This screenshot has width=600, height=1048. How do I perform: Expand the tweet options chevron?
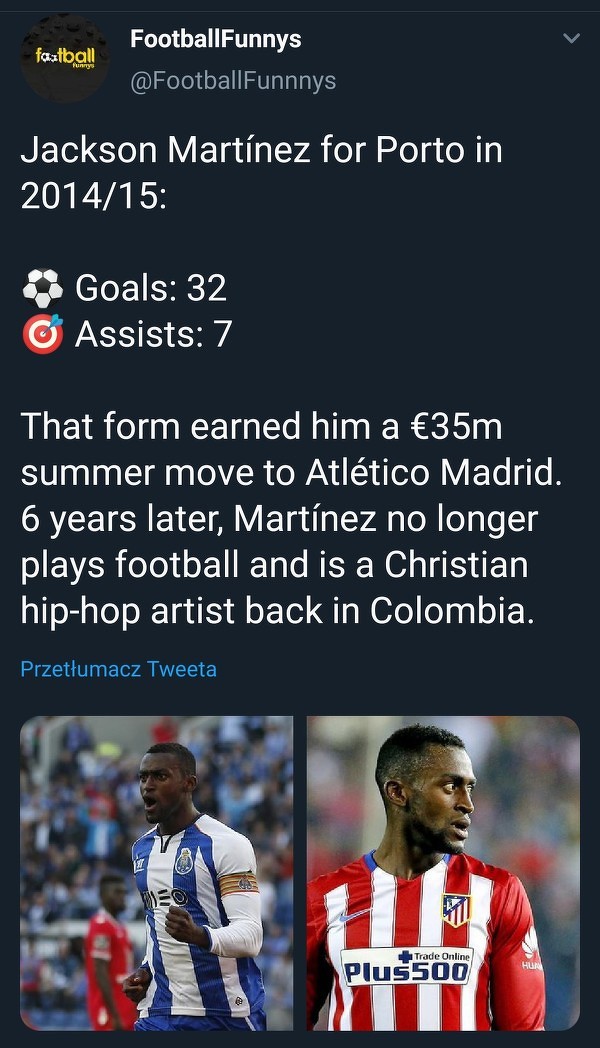[571, 40]
